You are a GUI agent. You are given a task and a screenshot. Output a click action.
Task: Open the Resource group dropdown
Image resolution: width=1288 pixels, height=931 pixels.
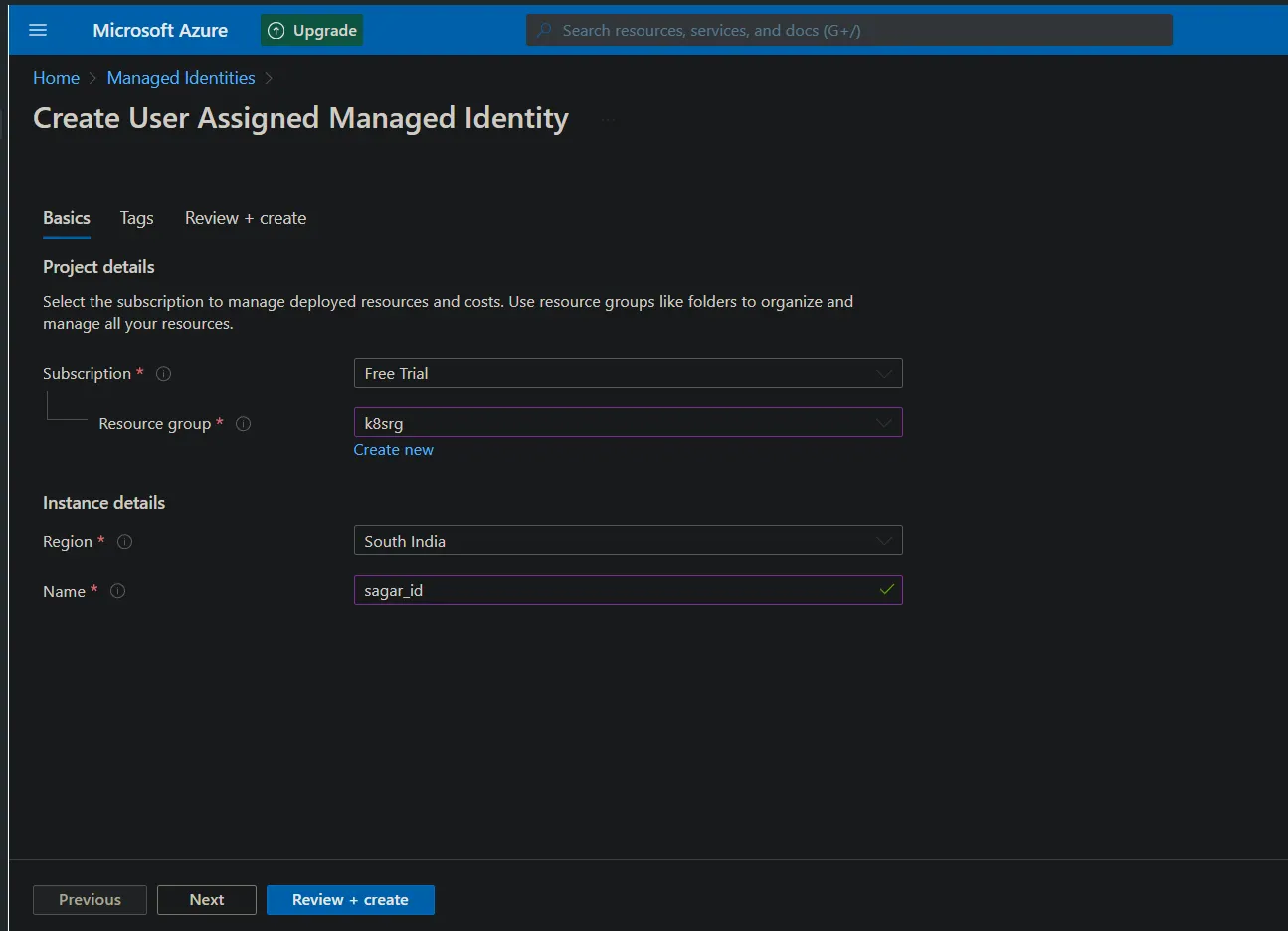click(629, 423)
